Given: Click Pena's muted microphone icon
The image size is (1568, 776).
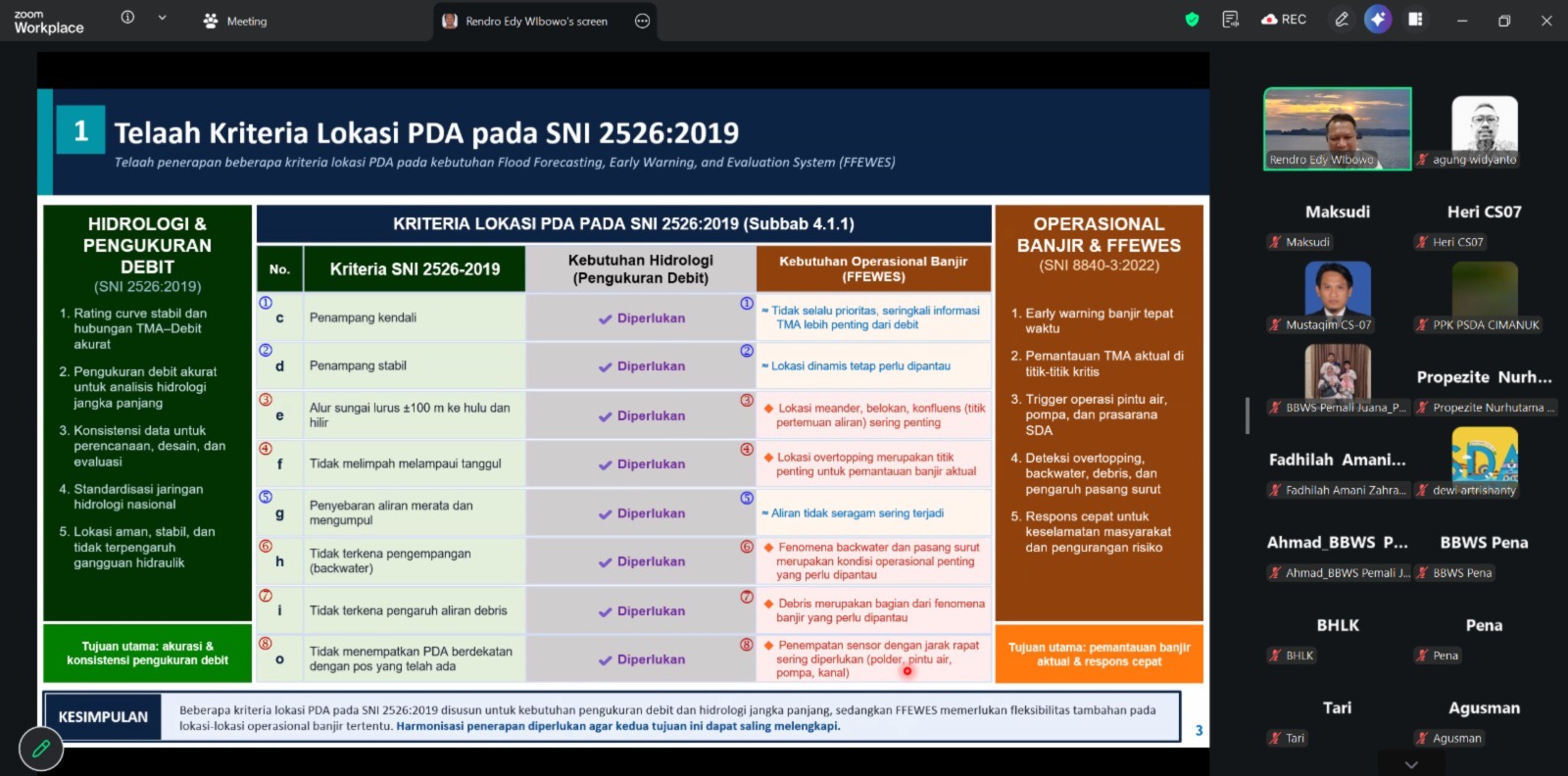Looking at the screenshot, I should [x=1422, y=655].
